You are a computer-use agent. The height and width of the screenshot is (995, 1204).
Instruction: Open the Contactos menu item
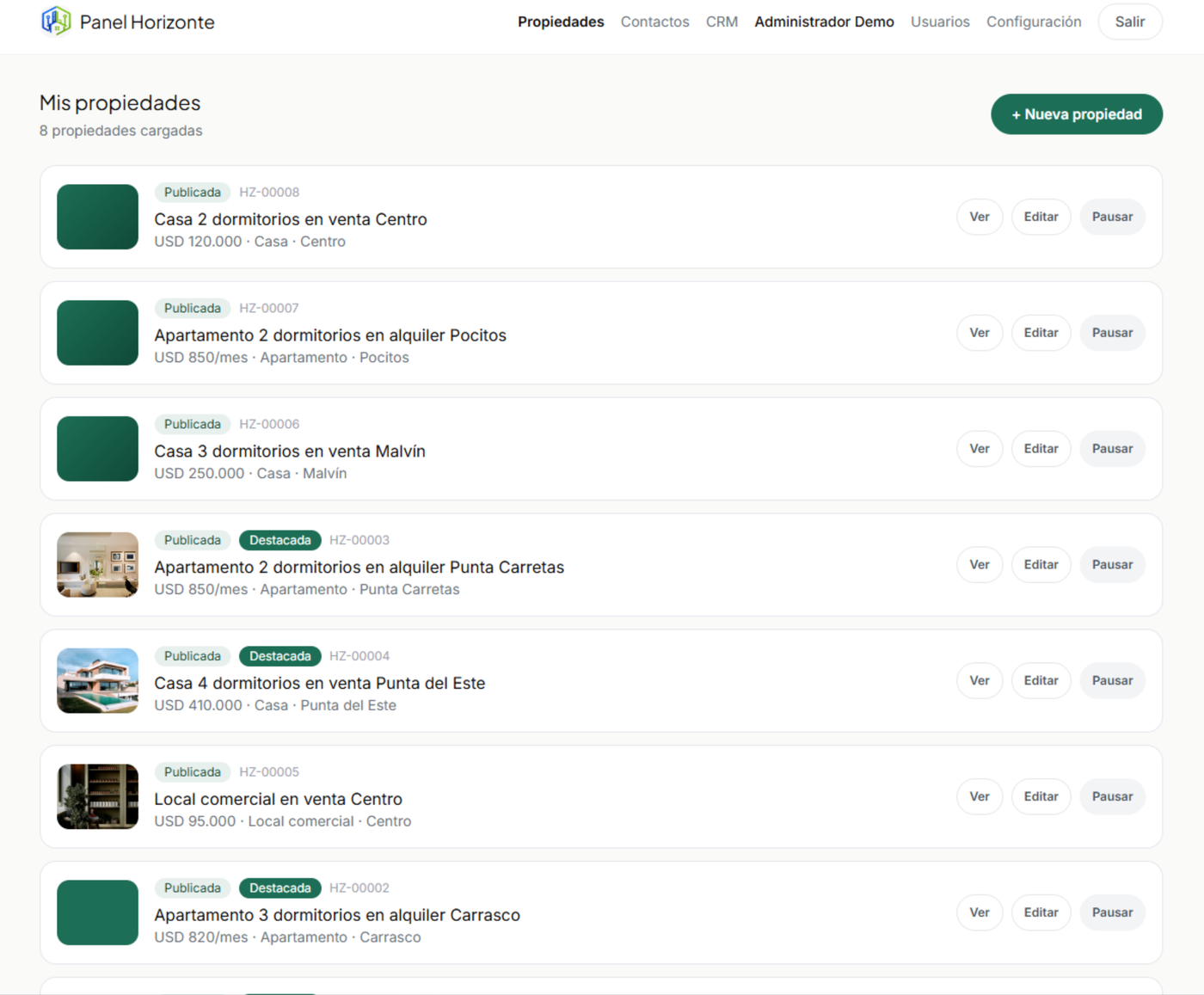(654, 22)
